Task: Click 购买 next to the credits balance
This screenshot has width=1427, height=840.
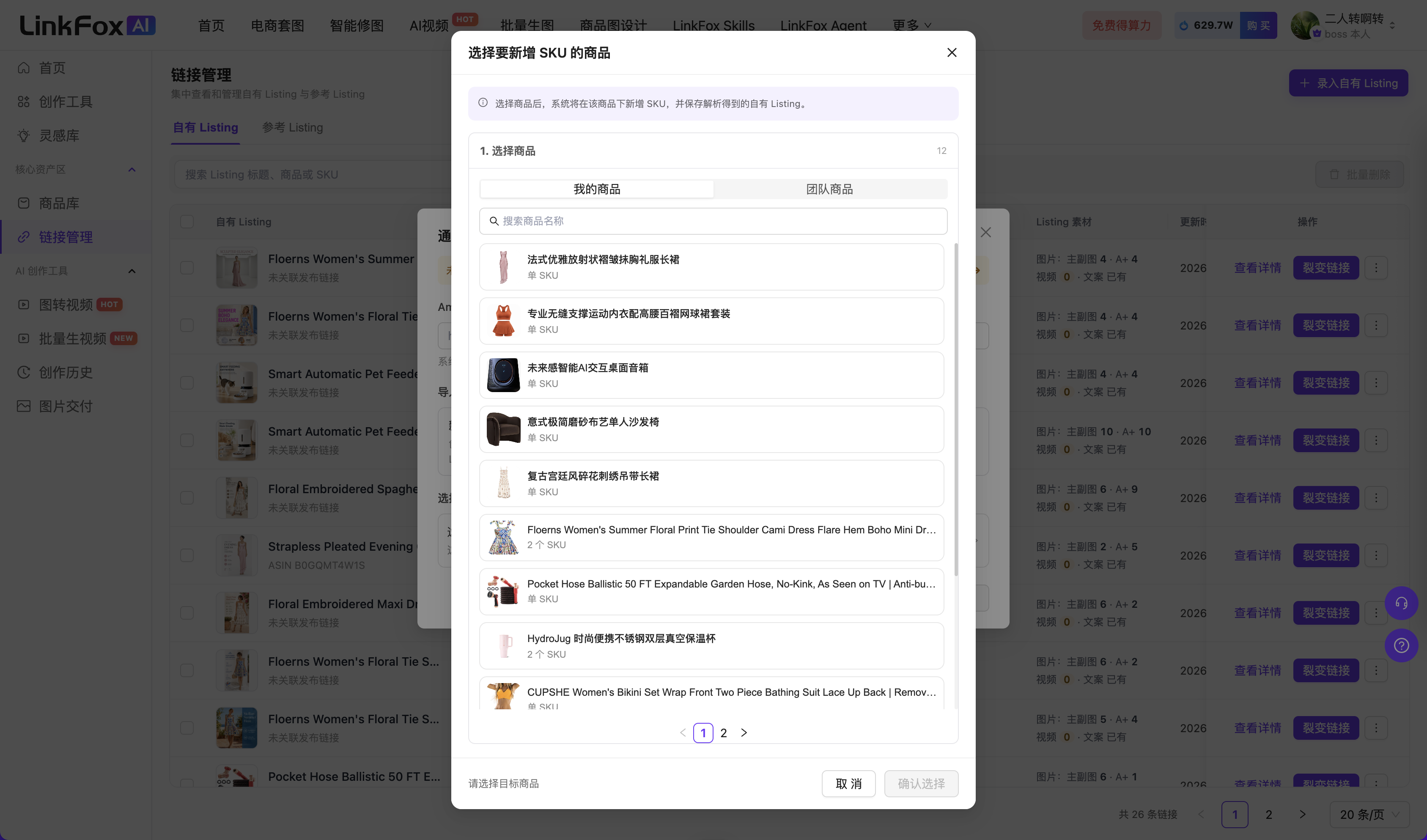Action: [x=1258, y=25]
